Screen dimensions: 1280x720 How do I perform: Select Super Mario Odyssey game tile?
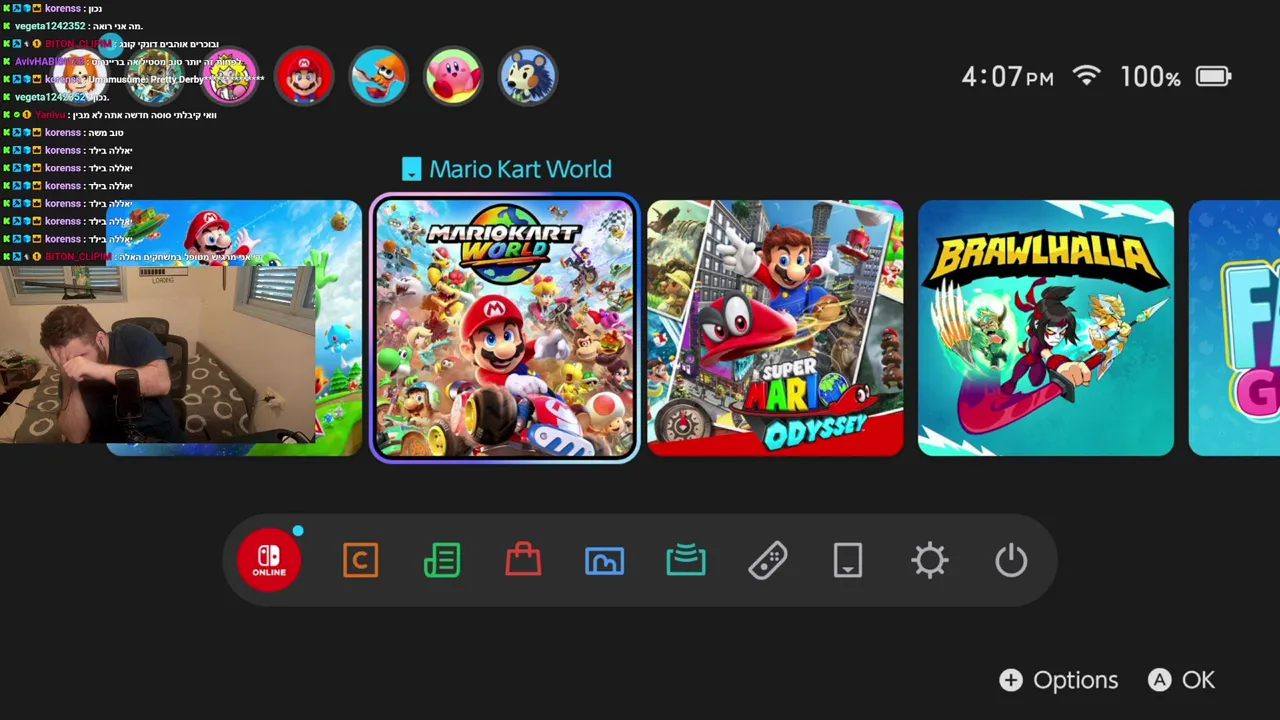pyautogui.click(x=775, y=328)
